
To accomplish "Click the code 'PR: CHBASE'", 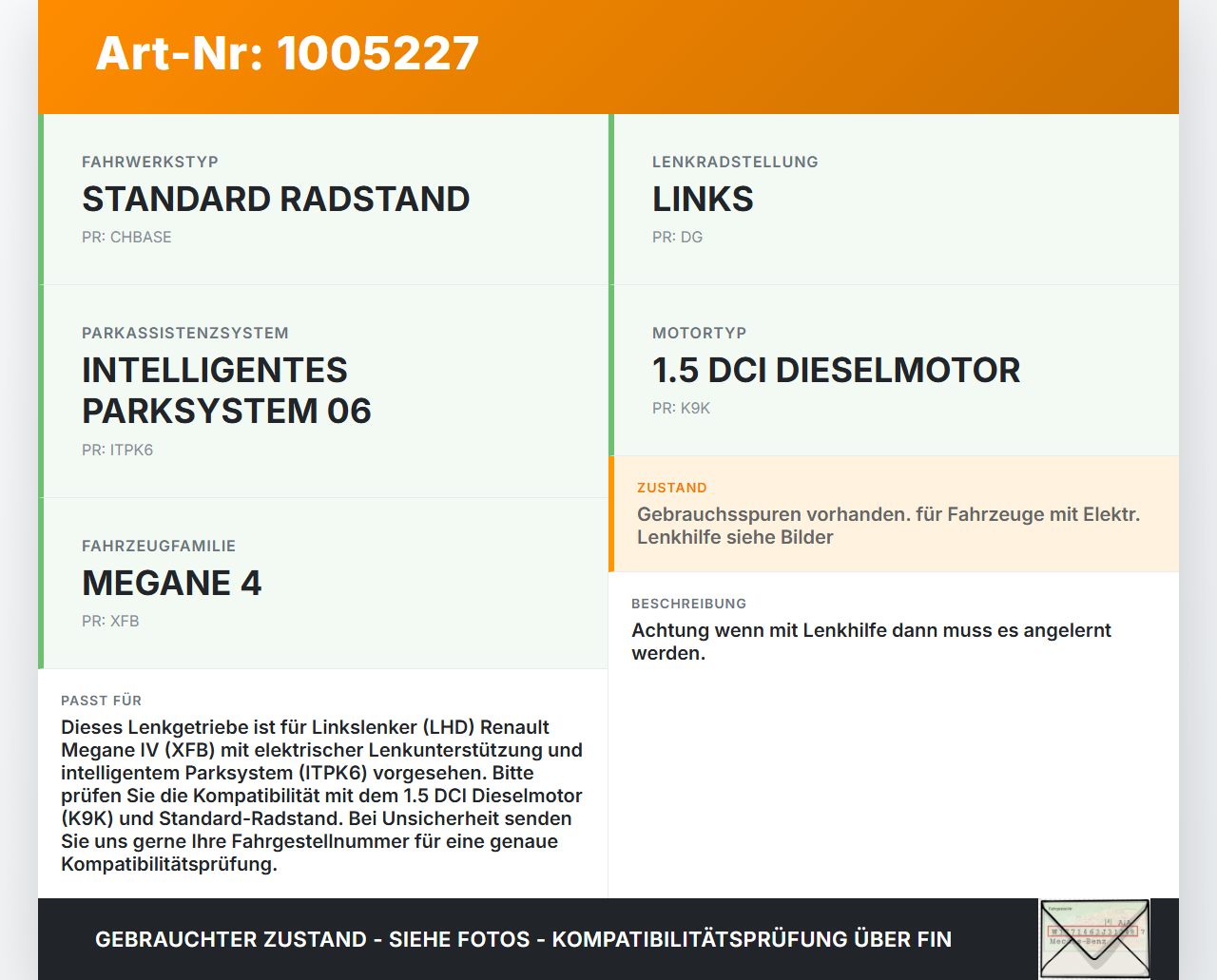I will tap(126, 237).
